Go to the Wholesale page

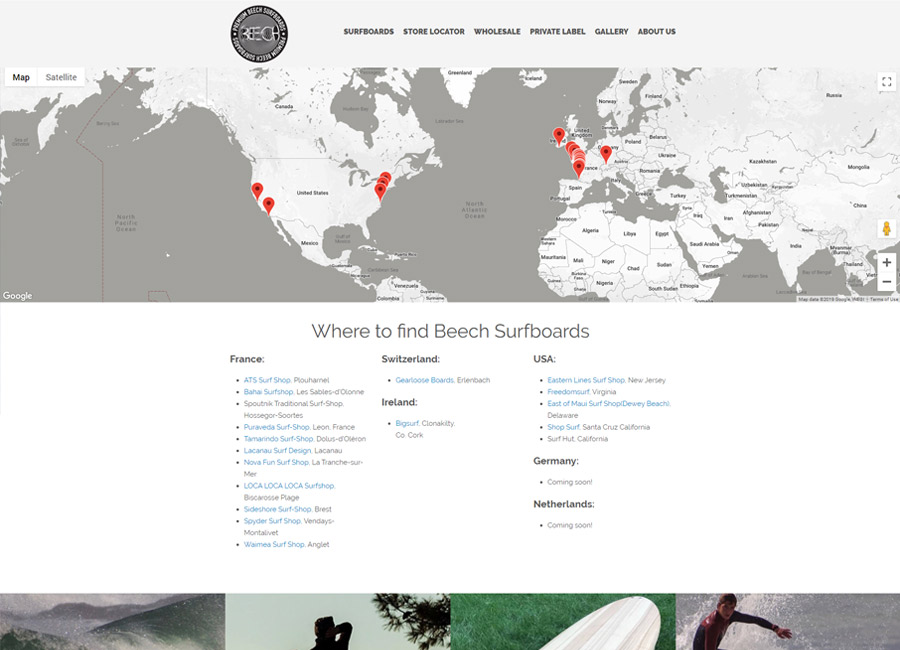[497, 32]
